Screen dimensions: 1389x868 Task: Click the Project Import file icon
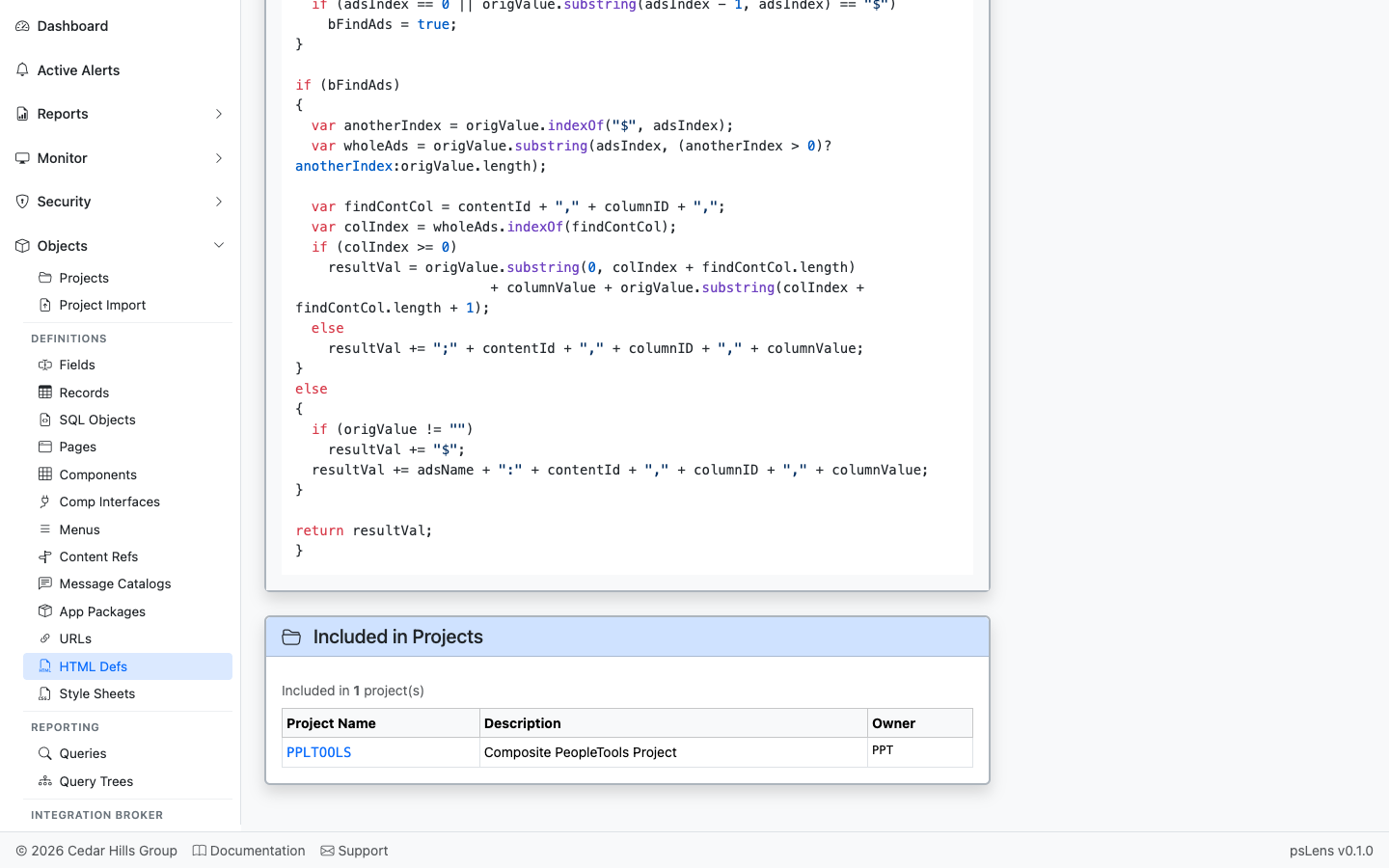click(45, 305)
